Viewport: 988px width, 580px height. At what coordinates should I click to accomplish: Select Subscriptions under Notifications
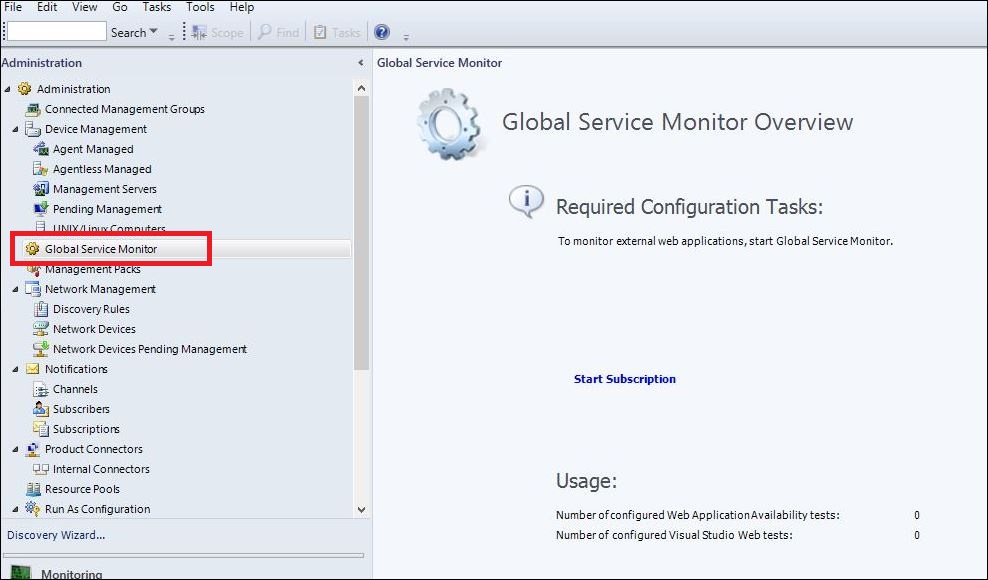pyautogui.click(x=86, y=429)
